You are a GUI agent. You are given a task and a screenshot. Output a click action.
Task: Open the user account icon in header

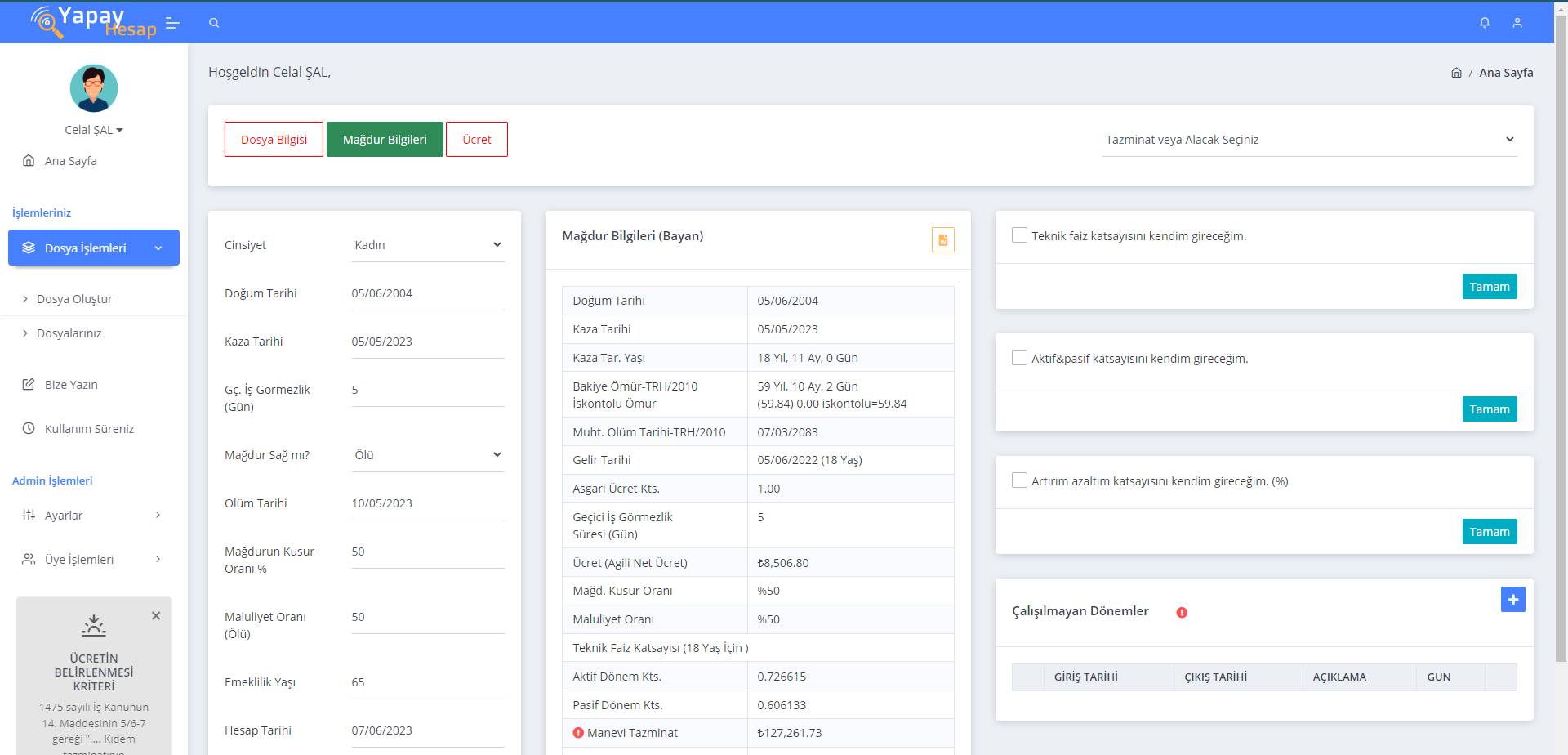pos(1517,23)
